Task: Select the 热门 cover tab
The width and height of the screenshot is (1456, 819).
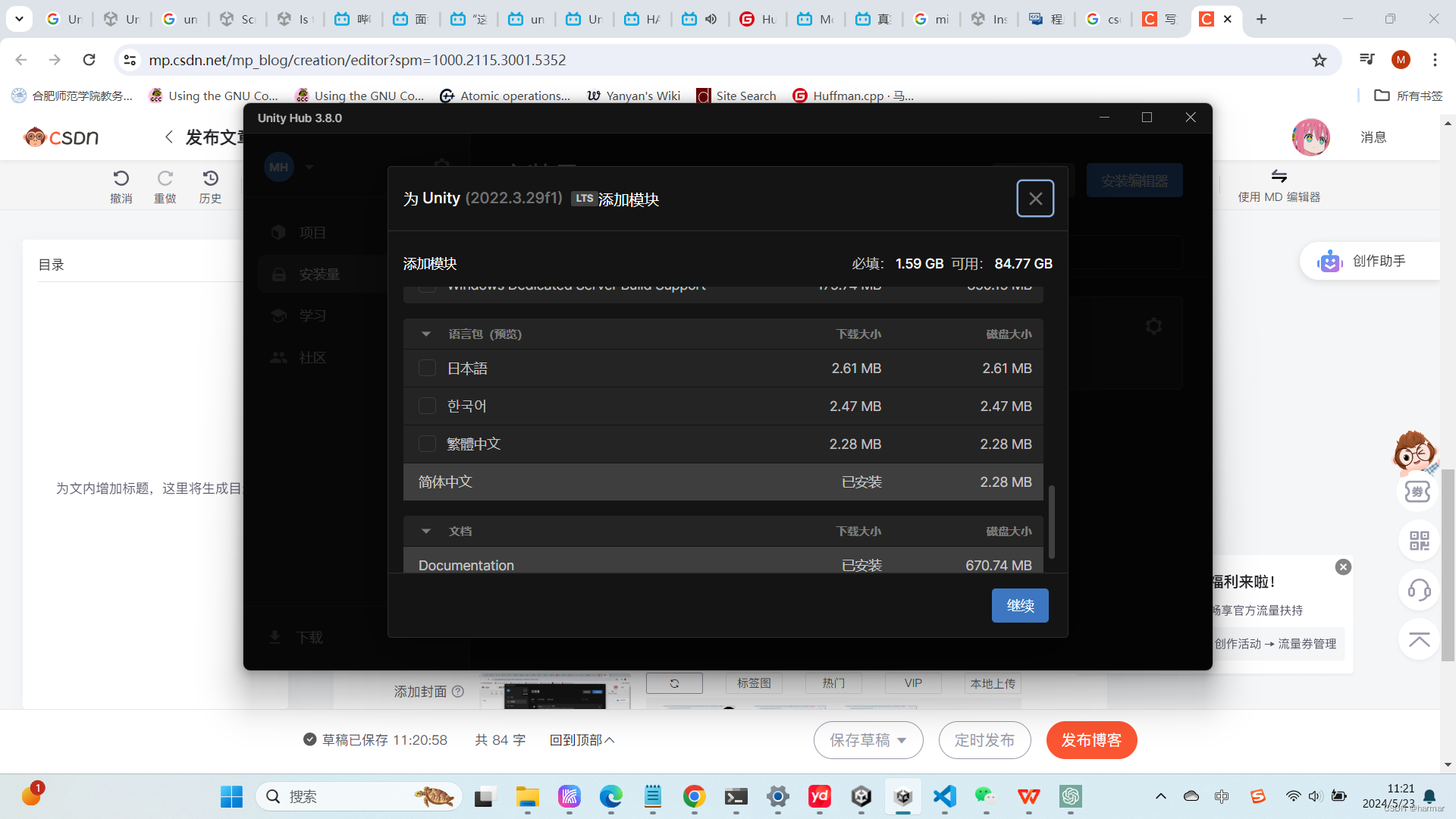Action: click(833, 683)
